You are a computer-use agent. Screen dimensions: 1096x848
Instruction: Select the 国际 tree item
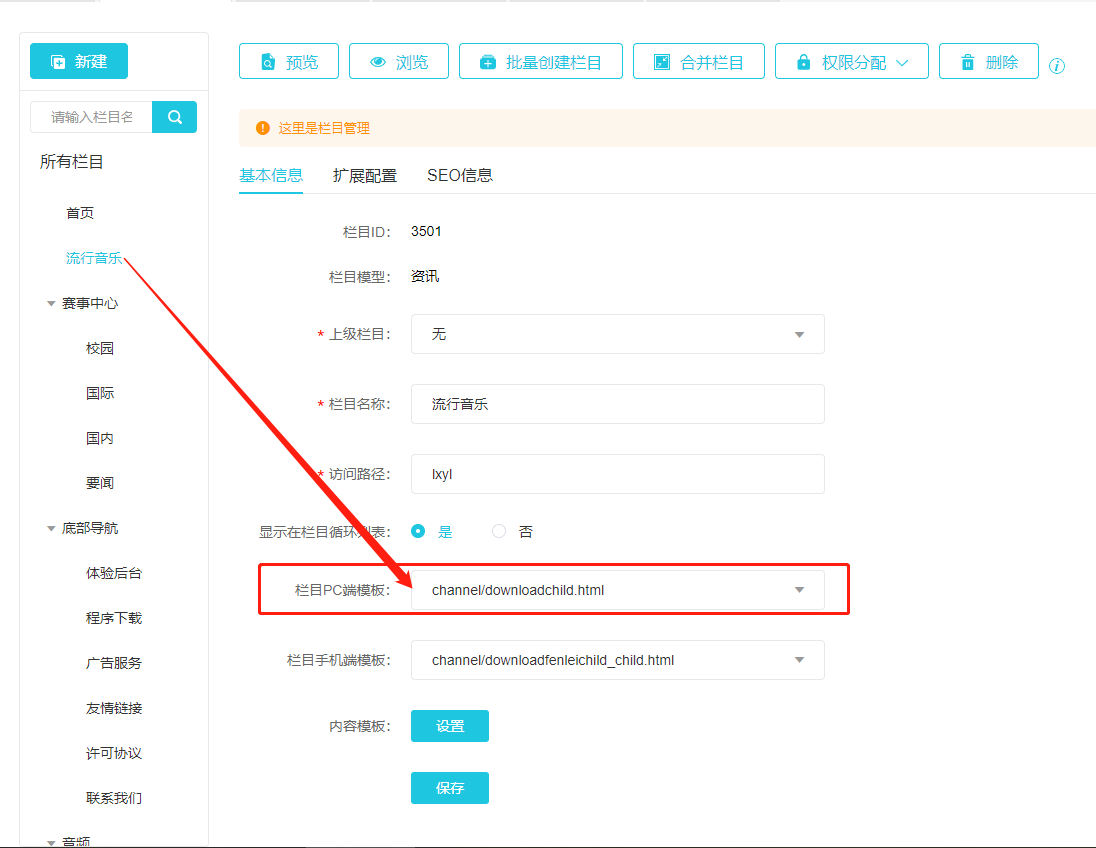click(x=99, y=393)
